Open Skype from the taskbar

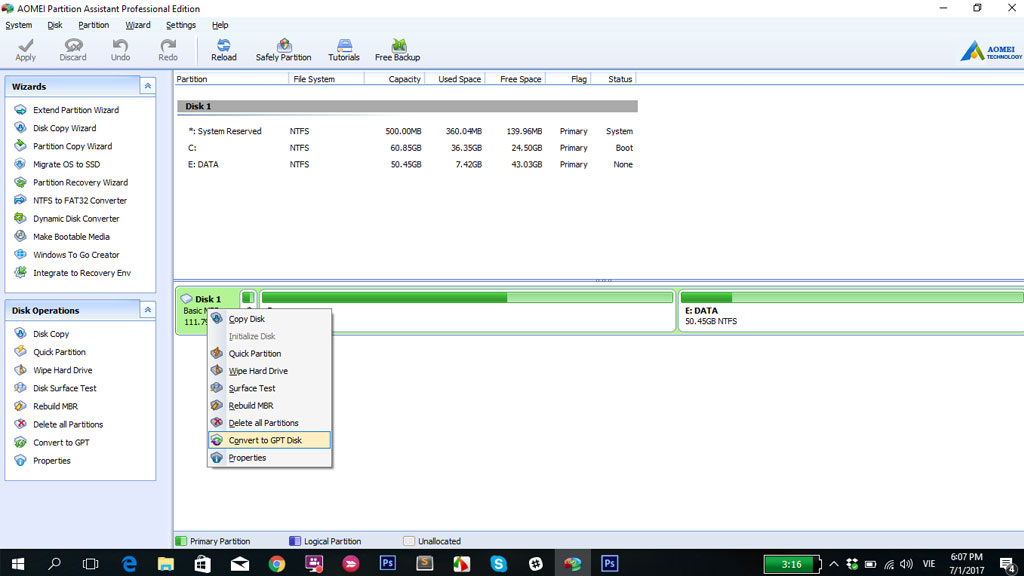[498, 564]
